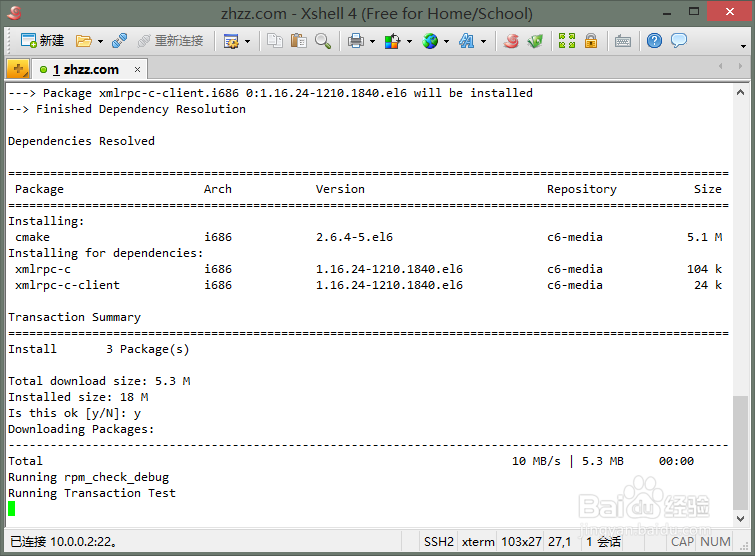Click the Lock screen padlock icon
The image size is (755, 556).
click(x=591, y=41)
